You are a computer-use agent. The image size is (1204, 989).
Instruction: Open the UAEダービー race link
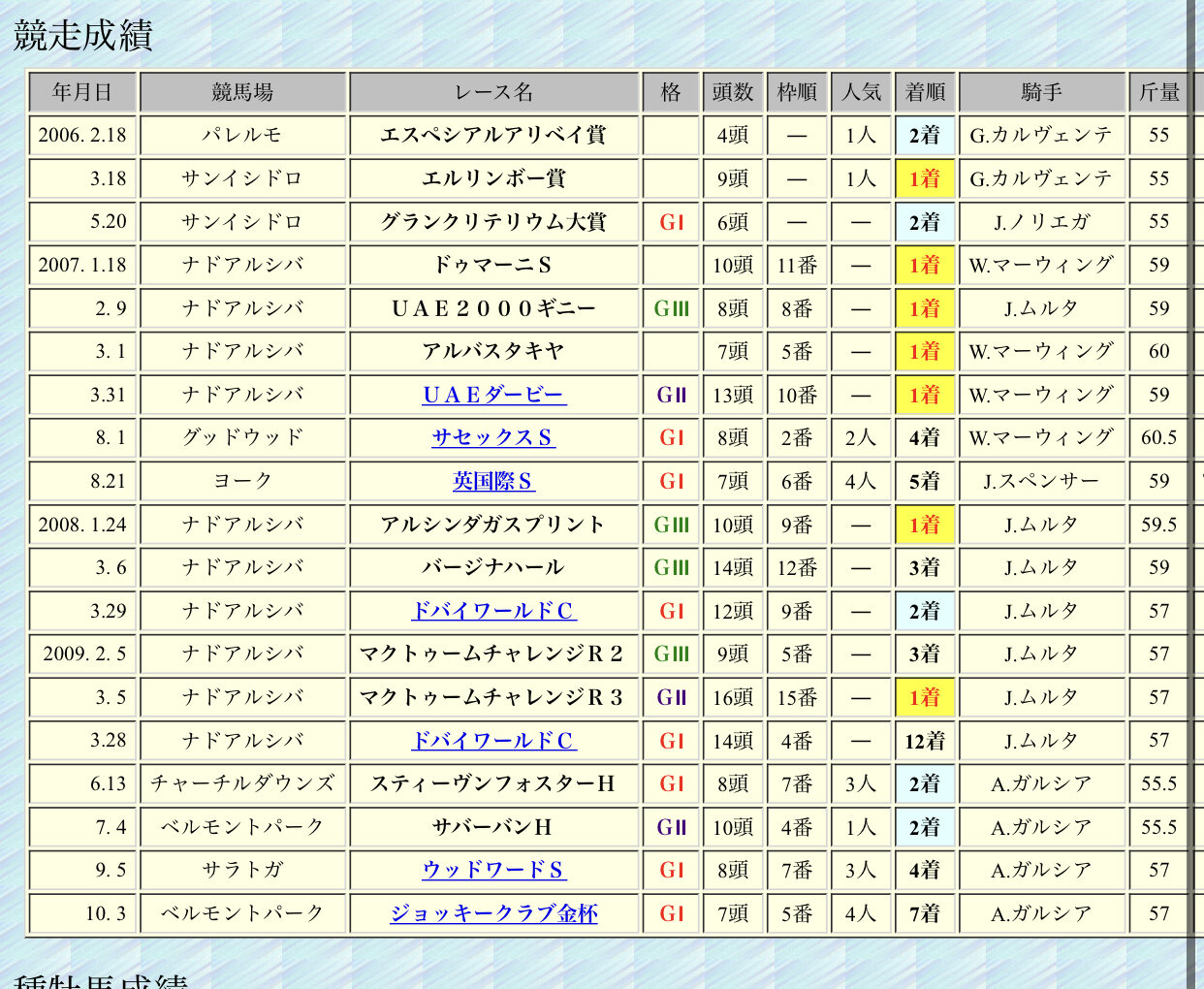(494, 395)
